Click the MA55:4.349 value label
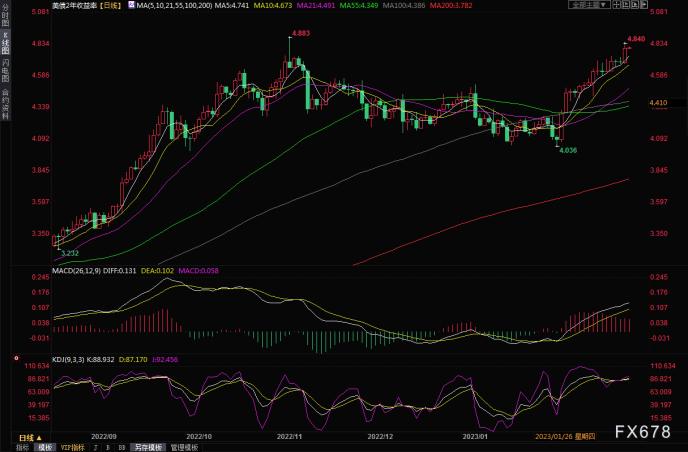Viewport: 688px width, 452px height. click(x=358, y=6)
